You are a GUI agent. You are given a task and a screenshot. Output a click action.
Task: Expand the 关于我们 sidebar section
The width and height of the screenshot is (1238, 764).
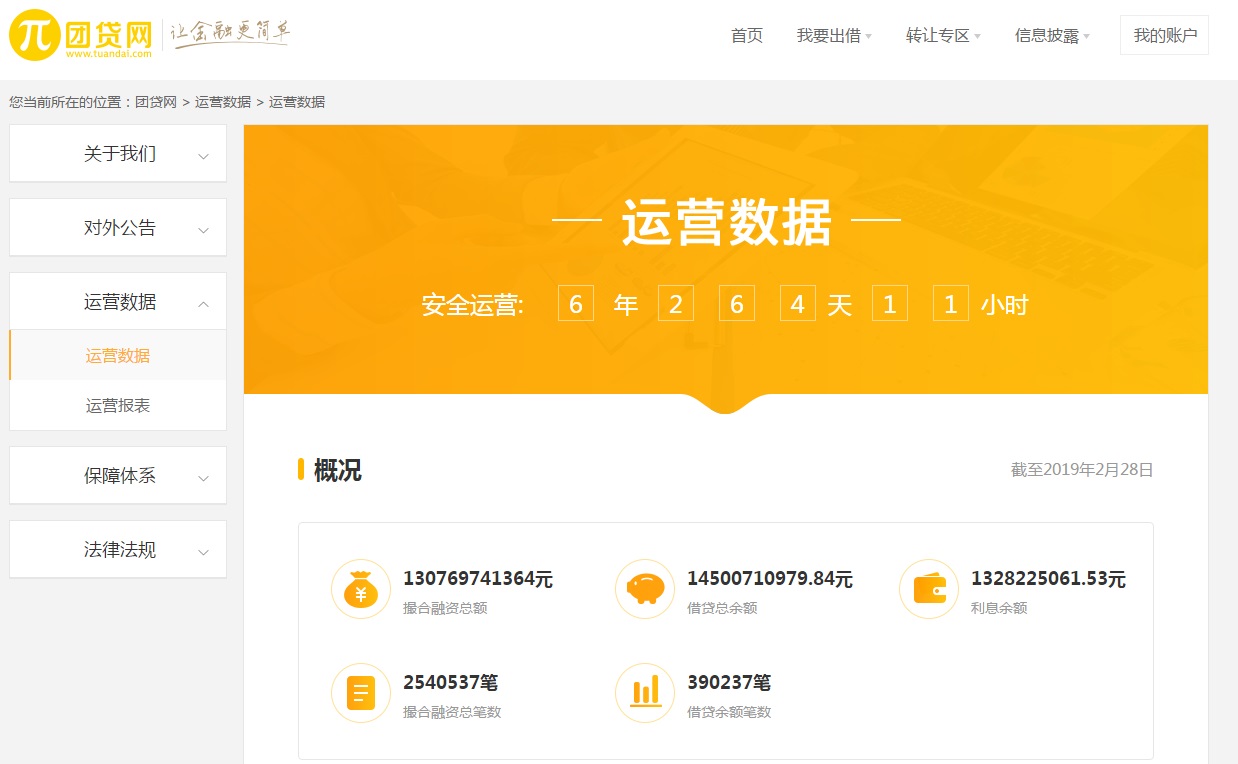[117, 153]
